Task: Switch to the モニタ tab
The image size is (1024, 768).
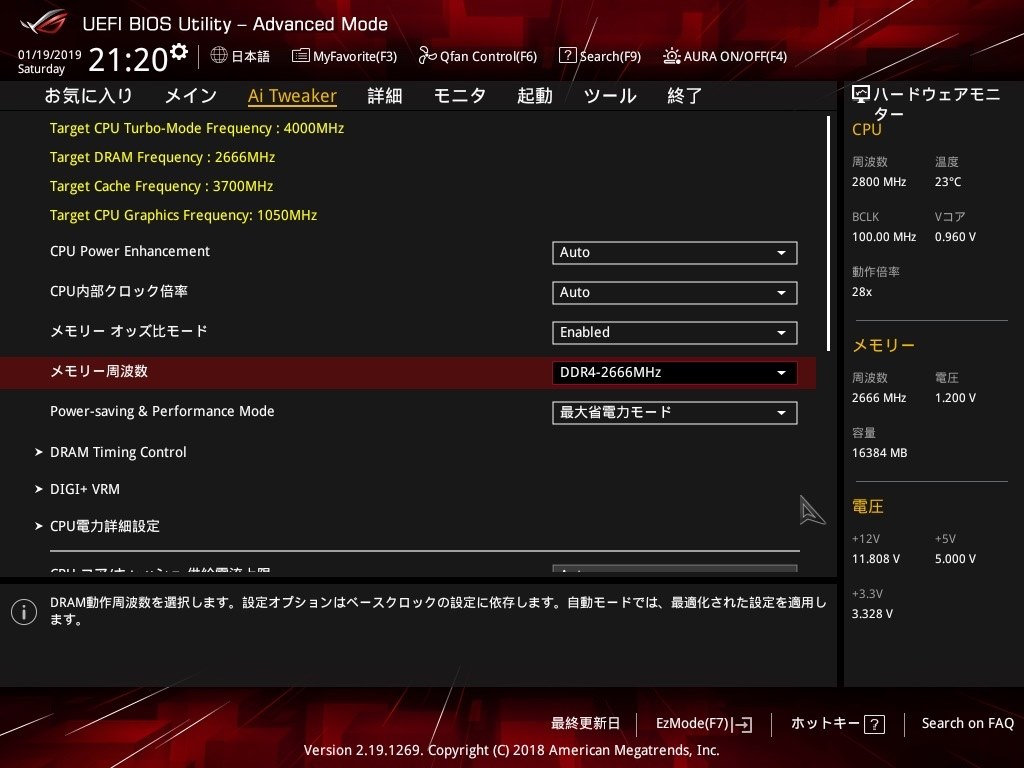Action: (459, 95)
